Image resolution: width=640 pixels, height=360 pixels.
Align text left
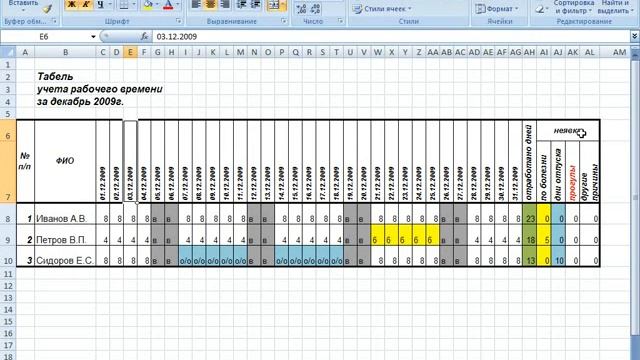(196, 4)
